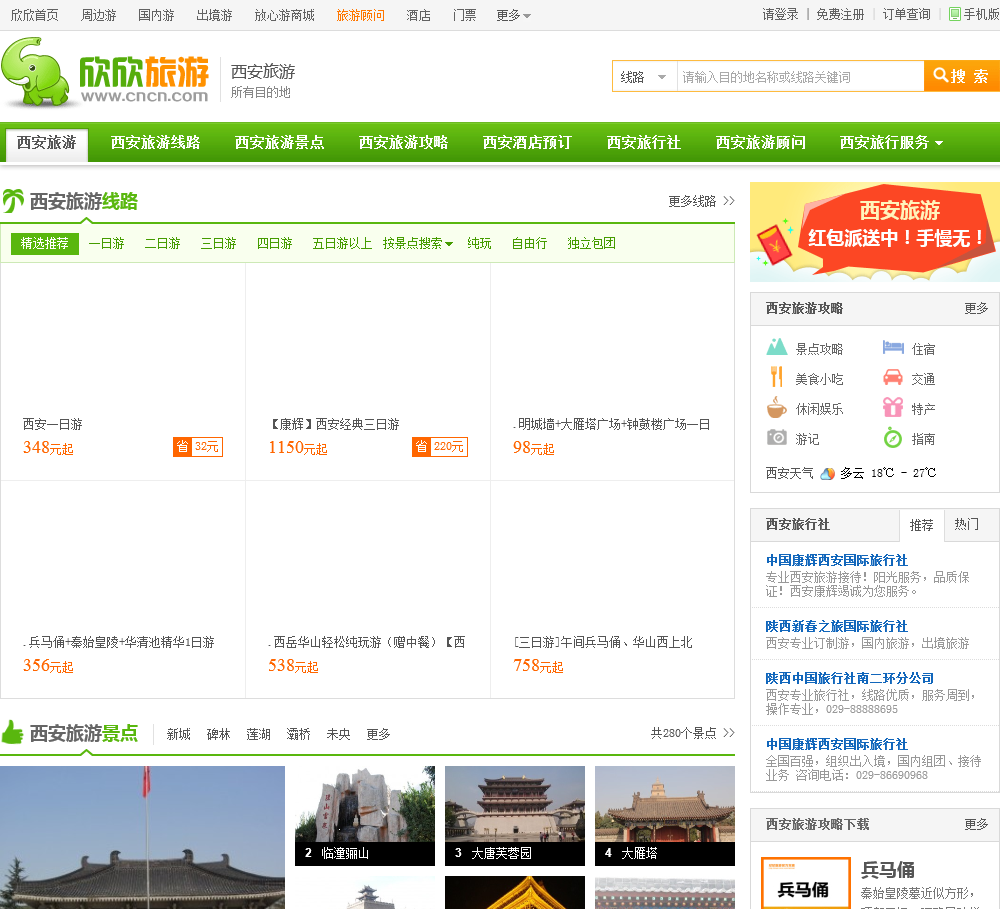Click the 美食小吃 fork icon

click(776, 377)
